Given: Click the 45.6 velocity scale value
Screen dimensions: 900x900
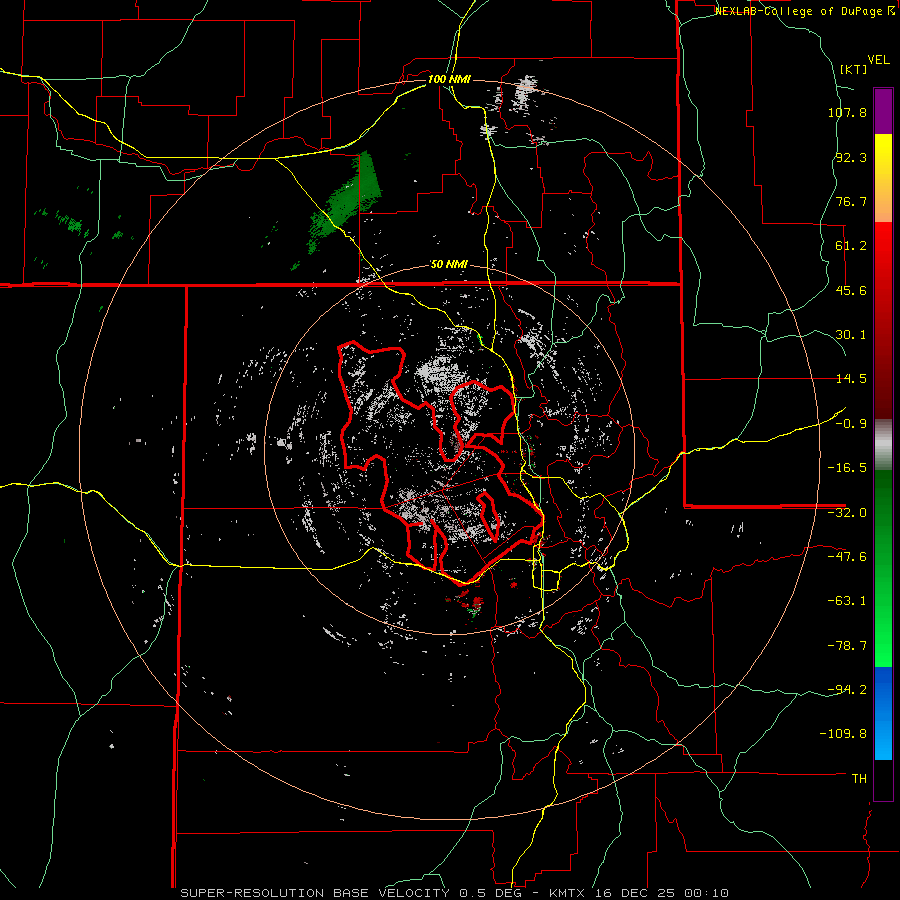Looking at the screenshot, I should click(x=851, y=290).
